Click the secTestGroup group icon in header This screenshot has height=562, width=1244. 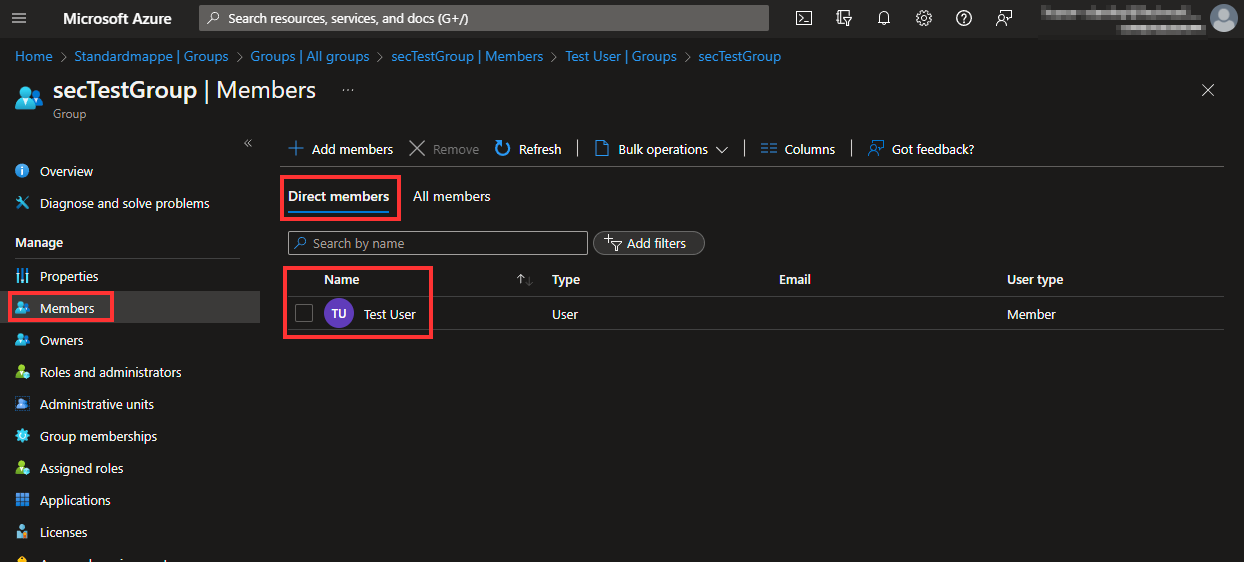click(29, 97)
